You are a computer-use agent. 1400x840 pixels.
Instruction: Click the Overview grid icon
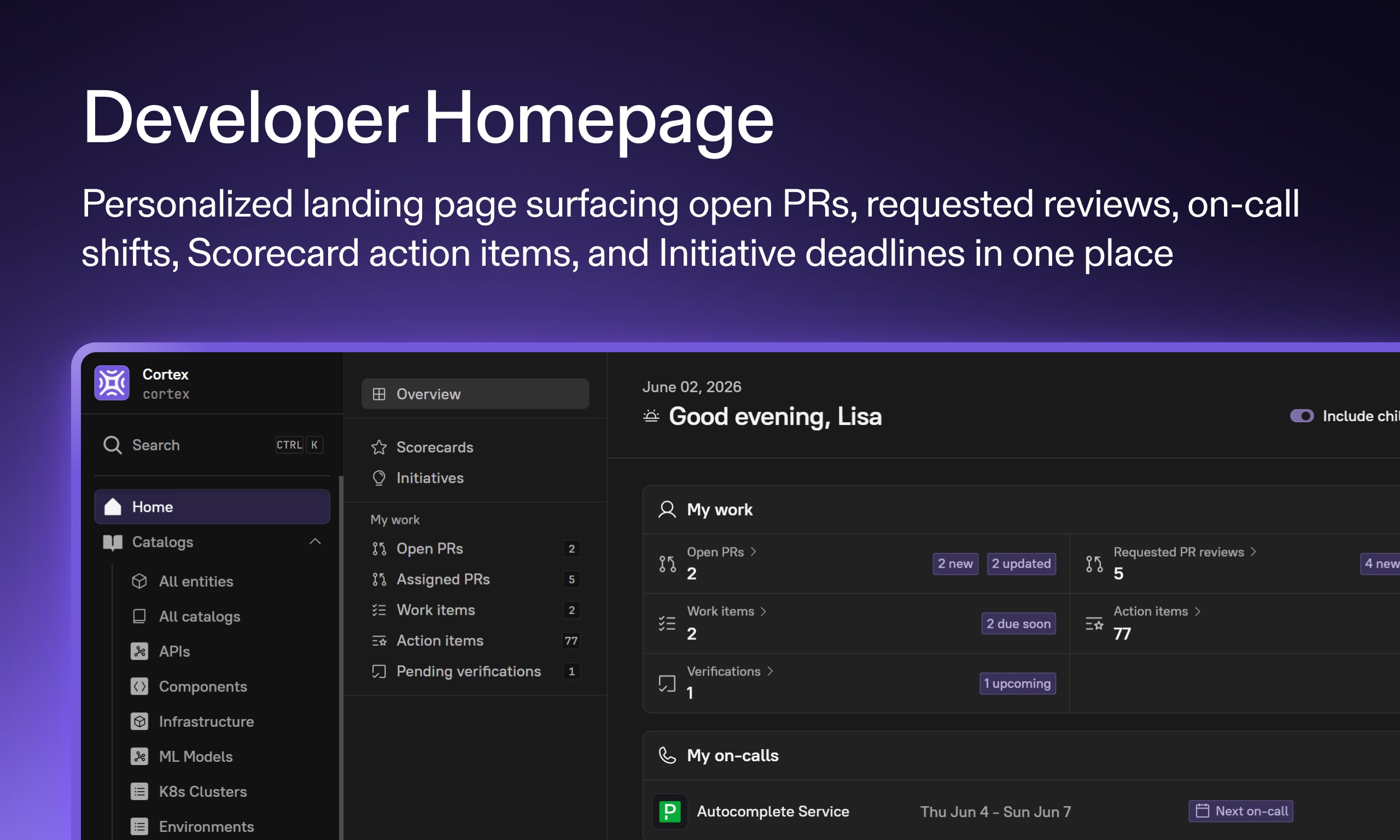[x=379, y=394]
